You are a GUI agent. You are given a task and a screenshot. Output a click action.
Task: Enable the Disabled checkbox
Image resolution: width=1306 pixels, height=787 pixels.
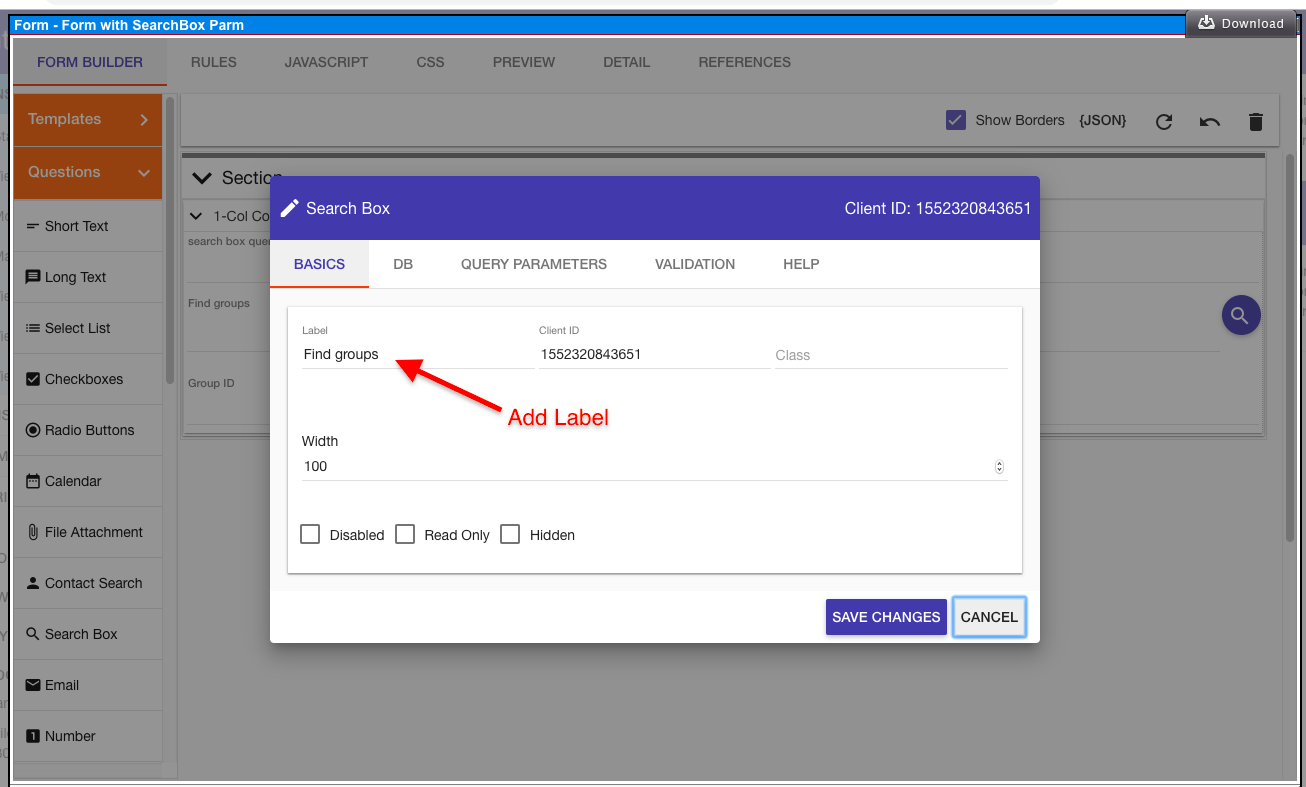[x=310, y=534]
